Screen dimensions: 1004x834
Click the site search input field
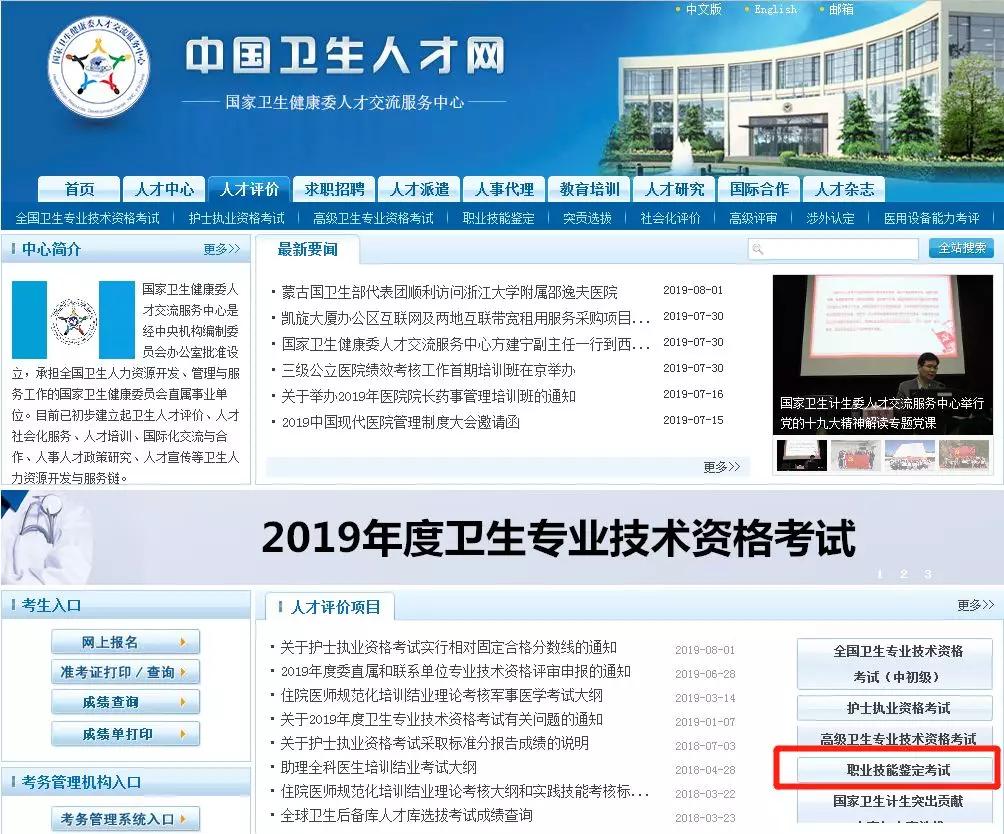(833, 249)
